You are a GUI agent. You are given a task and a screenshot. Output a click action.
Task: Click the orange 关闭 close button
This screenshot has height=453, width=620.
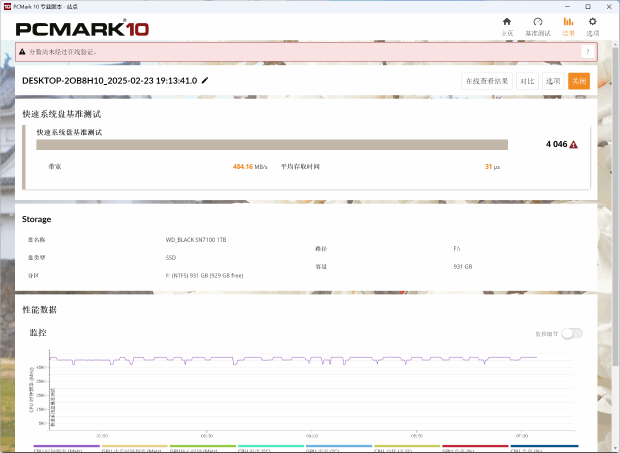(579, 81)
